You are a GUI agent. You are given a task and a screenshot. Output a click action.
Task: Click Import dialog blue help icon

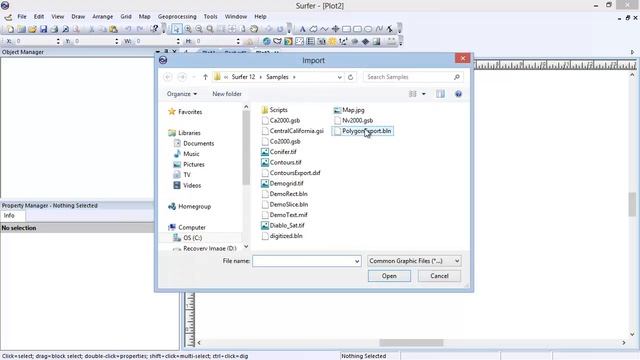coord(458,94)
